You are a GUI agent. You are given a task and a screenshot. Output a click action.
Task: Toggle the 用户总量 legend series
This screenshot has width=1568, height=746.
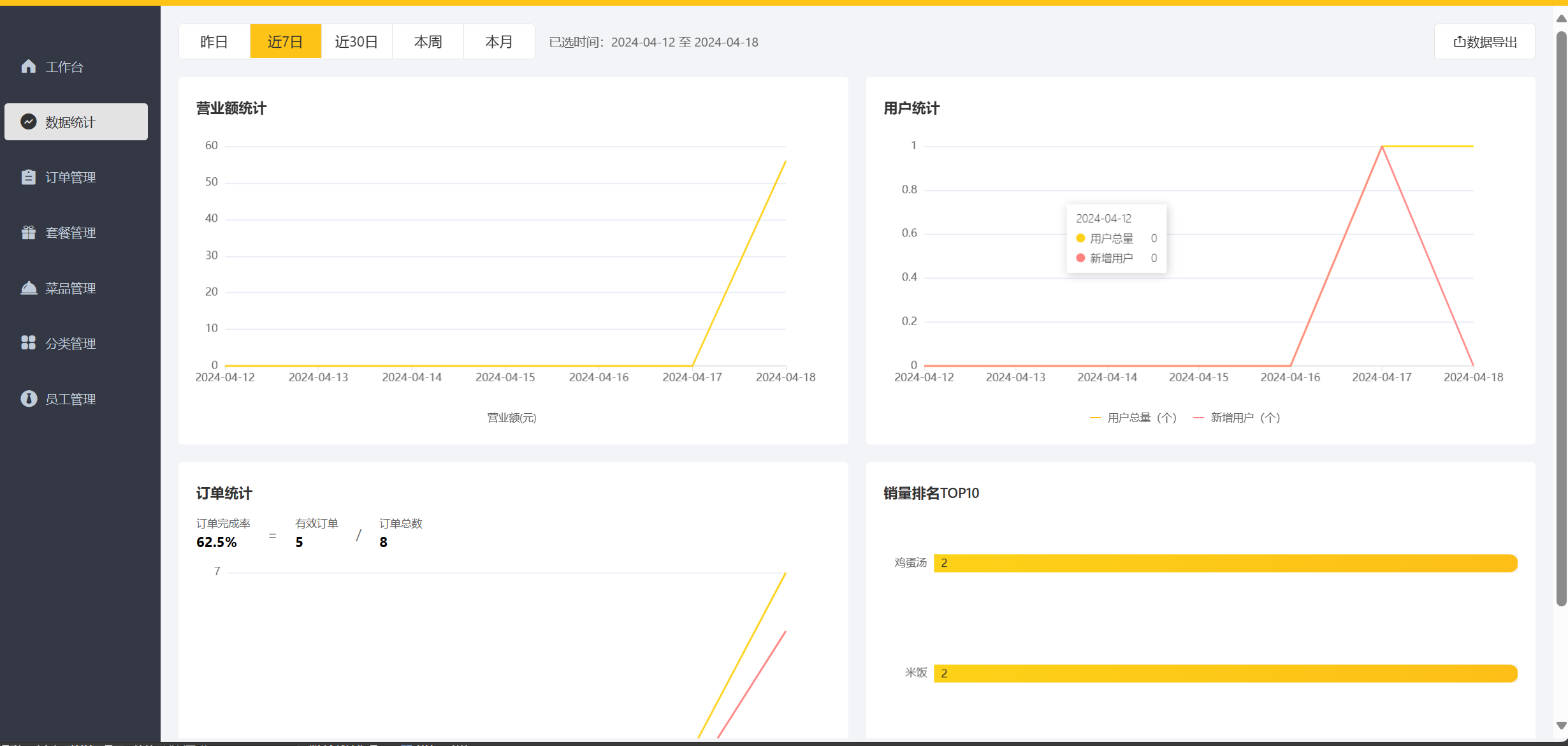(x=1133, y=418)
